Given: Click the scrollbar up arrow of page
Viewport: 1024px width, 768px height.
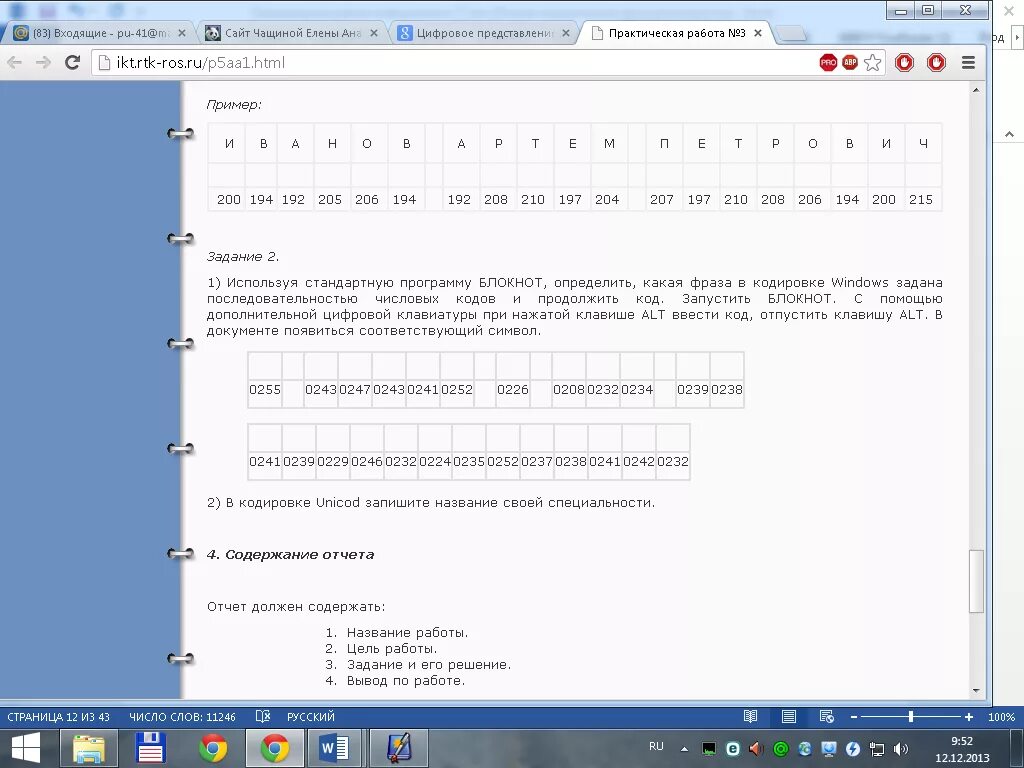Looking at the screenshot, I should (976, 90).
